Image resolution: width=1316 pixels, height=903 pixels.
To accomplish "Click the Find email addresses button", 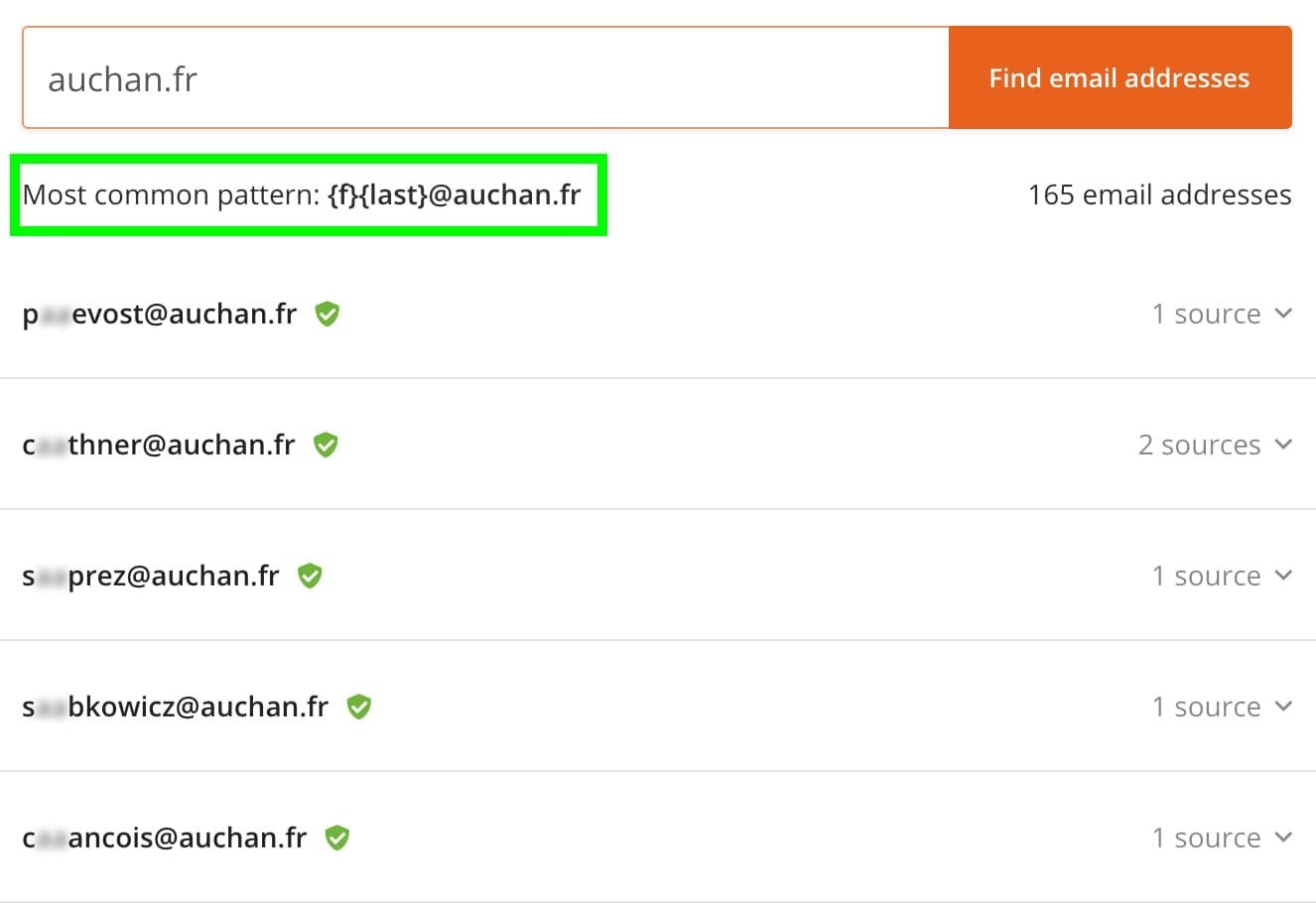I will tap(1119, 77).
